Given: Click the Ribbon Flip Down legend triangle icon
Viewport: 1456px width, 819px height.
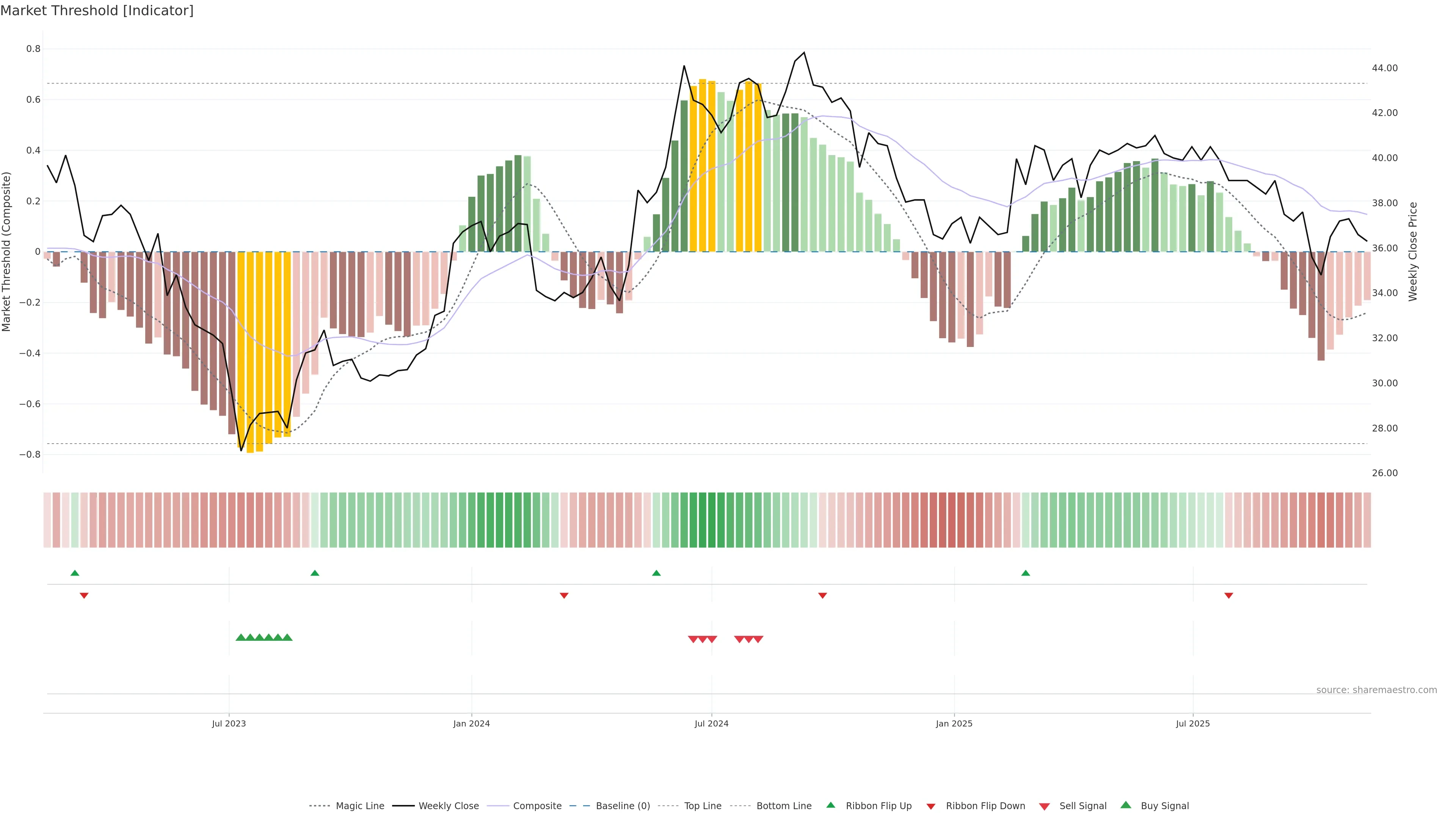Looking at the screenshot, I should pyautogui.click(x=930, y=806).
